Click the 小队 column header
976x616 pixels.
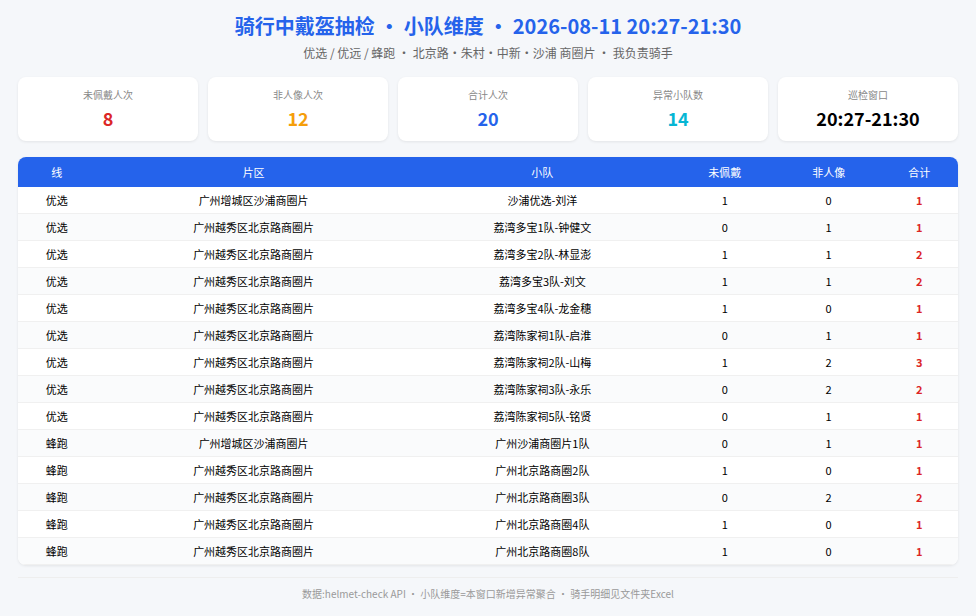542,173
